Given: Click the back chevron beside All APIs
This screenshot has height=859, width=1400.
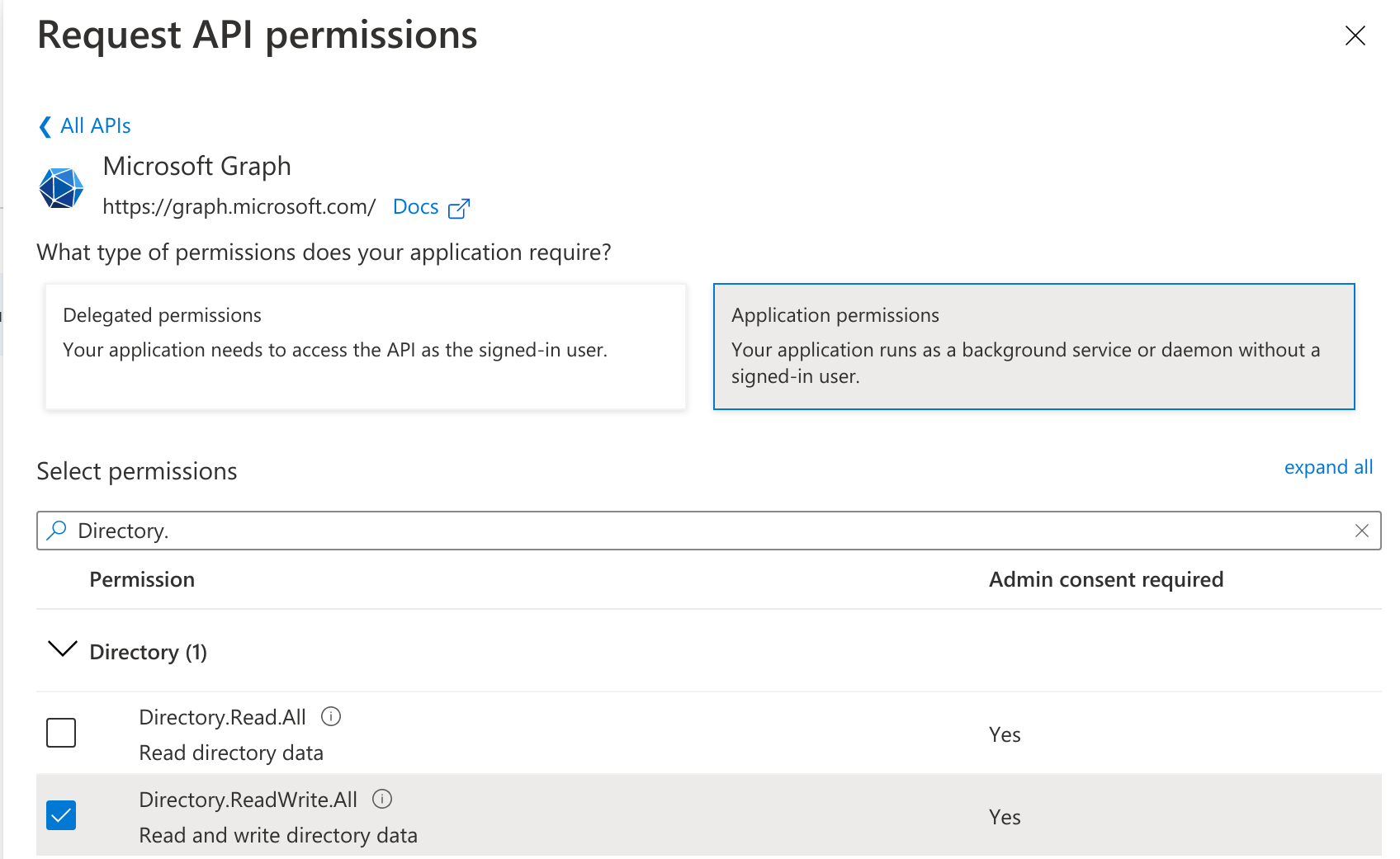Looking at the screenshot, I should [x=45, y=126].
